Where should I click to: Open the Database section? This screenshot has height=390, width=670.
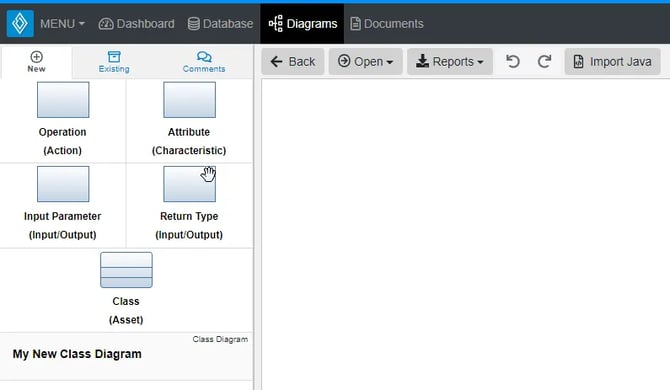pos(220,23)
